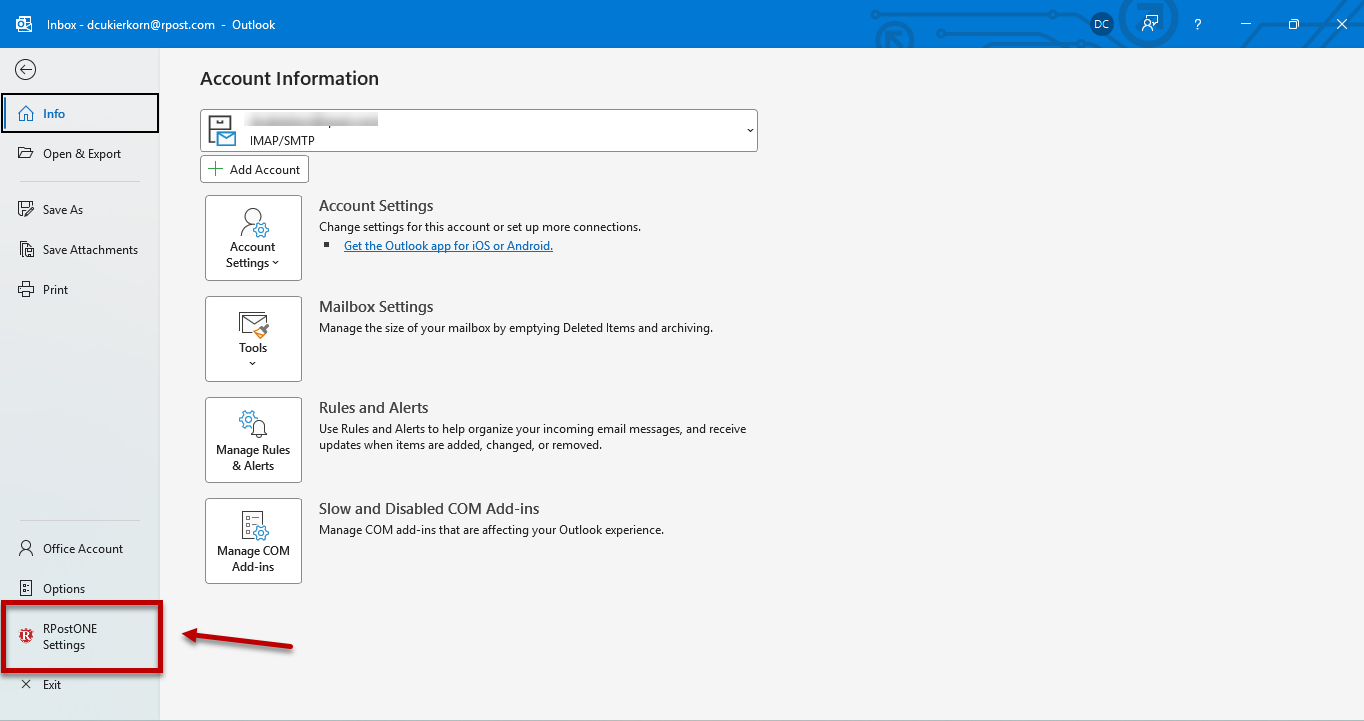Open the IMAP/SMTP account selector dropdown

point(479,131)
